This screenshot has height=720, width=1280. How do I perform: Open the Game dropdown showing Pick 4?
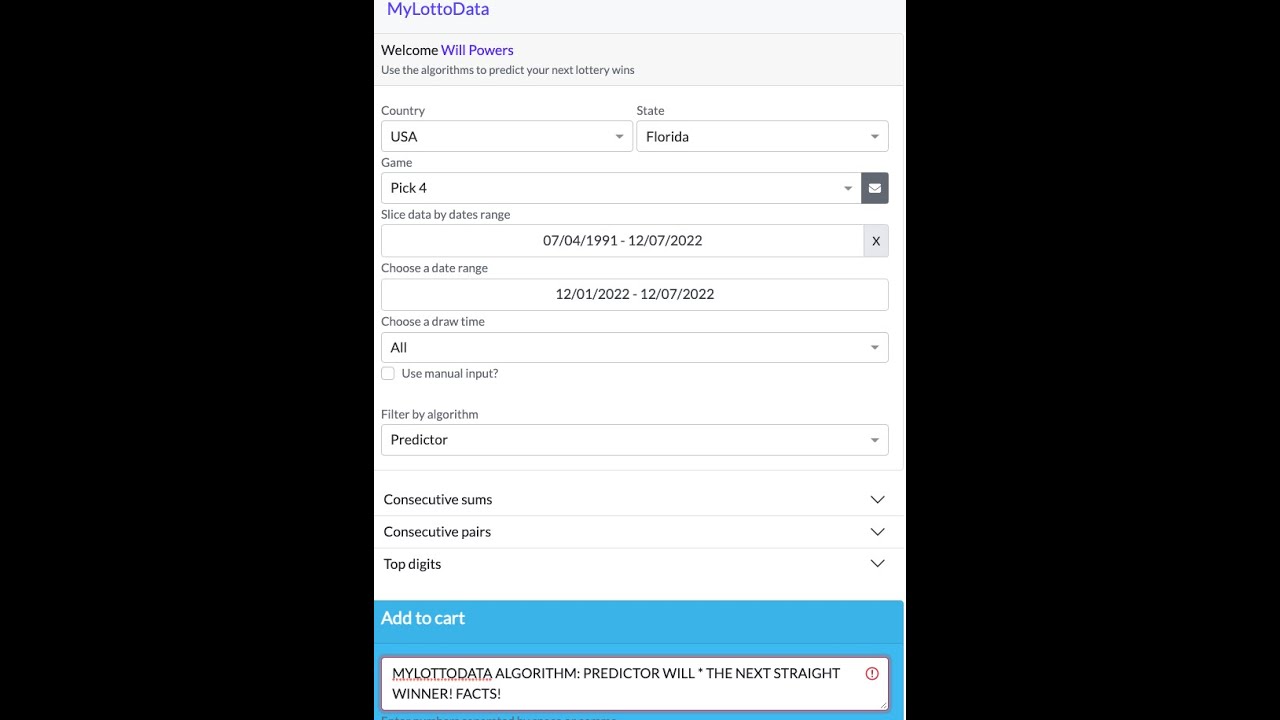coord(621,188)
